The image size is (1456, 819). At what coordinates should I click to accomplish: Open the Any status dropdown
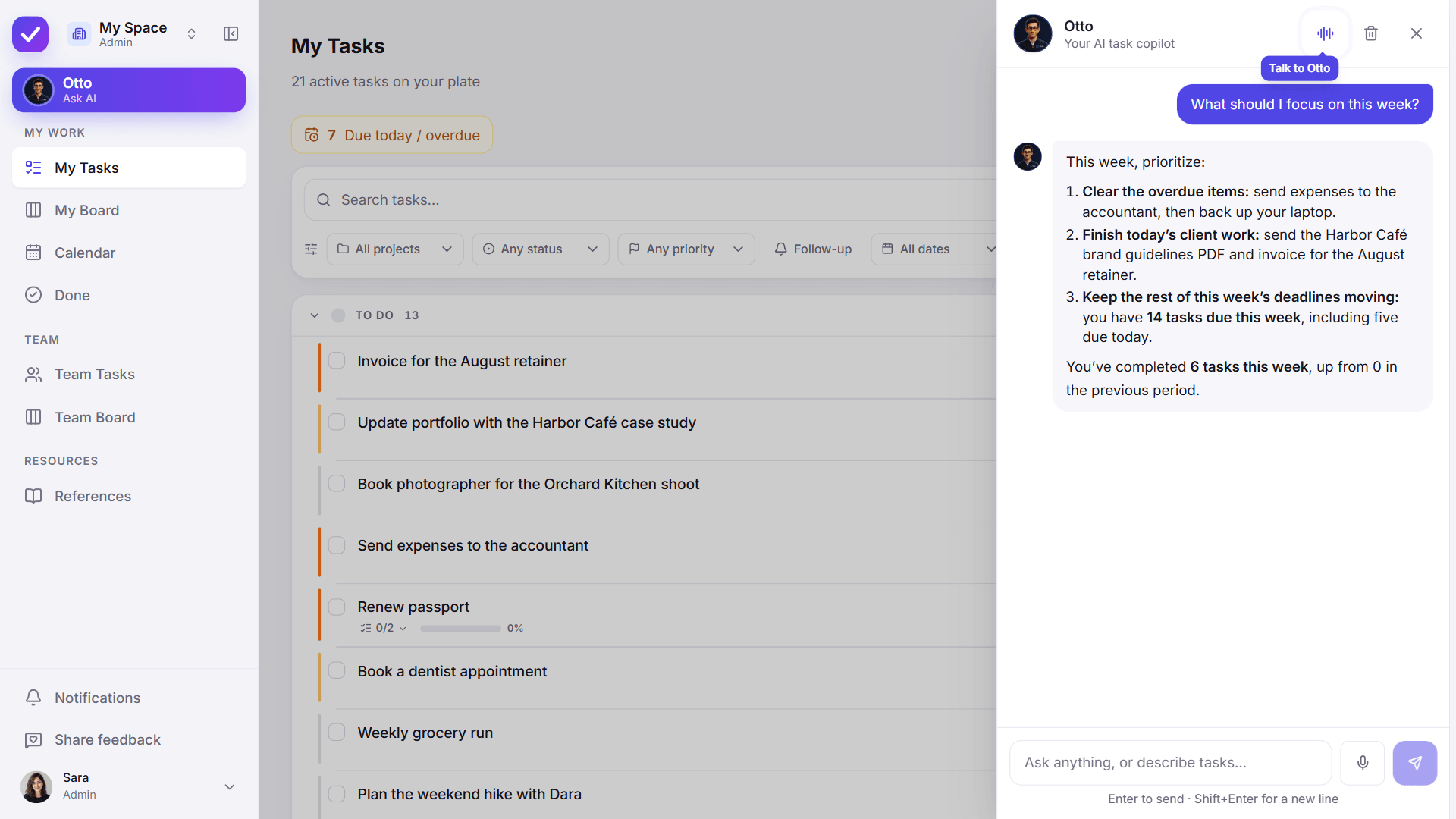(541, 249)
